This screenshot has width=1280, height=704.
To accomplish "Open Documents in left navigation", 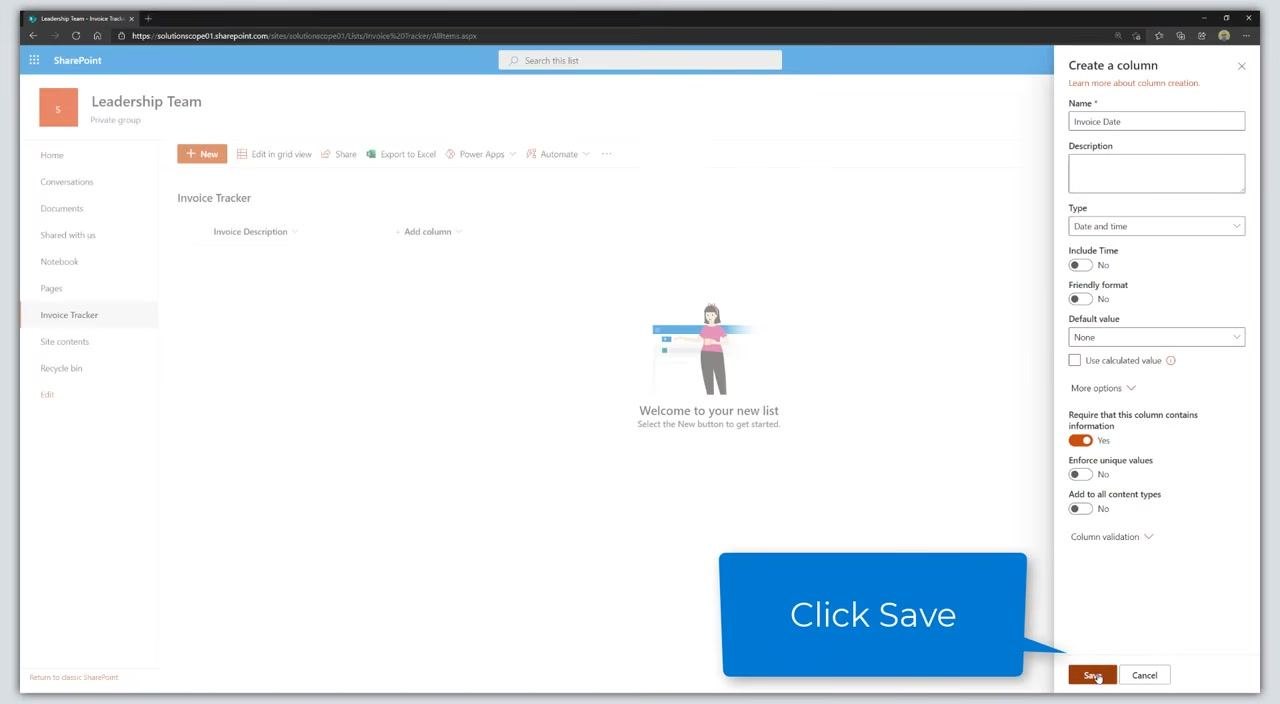I will (62, 208).
